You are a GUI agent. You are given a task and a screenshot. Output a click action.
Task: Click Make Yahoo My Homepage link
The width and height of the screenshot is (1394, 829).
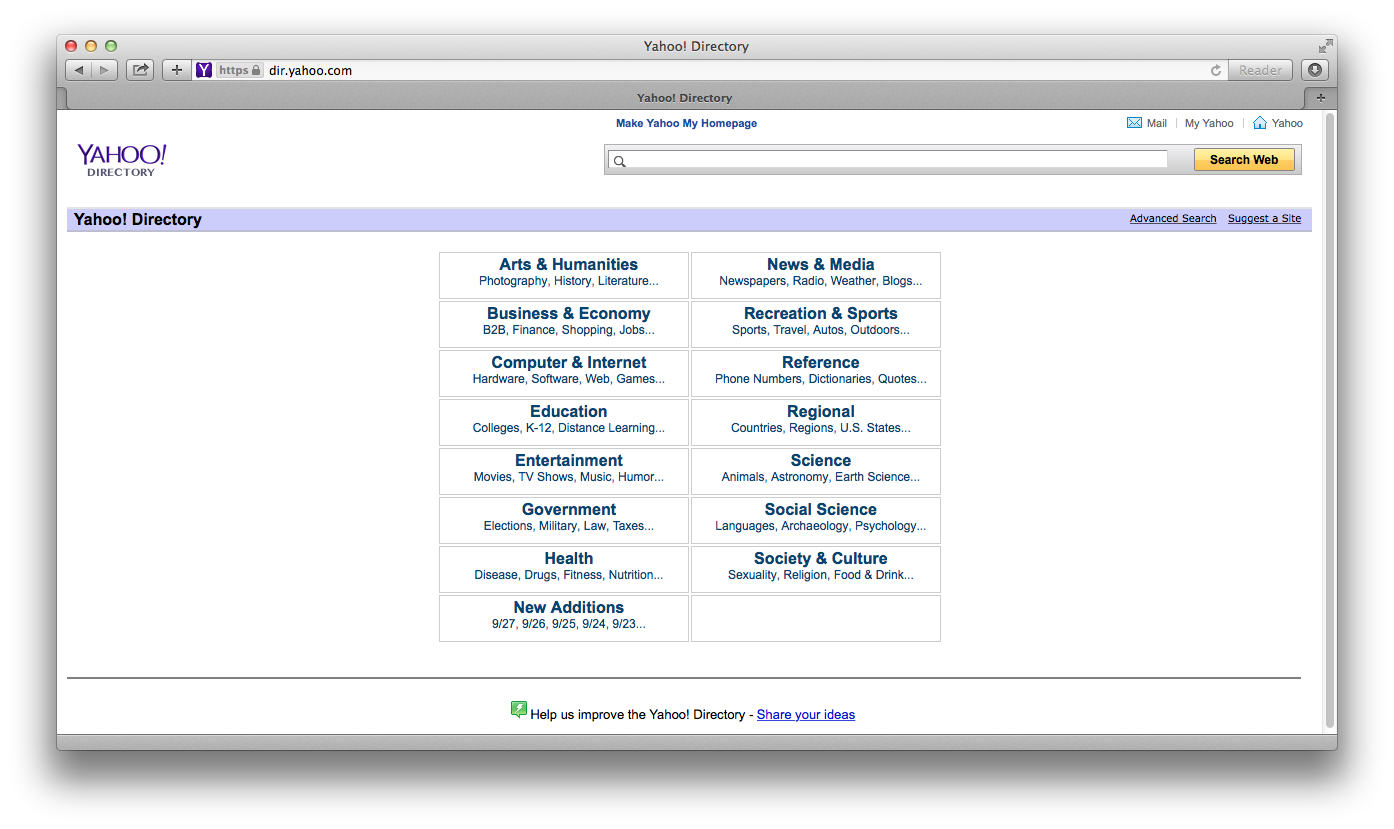tap(686, 123)
